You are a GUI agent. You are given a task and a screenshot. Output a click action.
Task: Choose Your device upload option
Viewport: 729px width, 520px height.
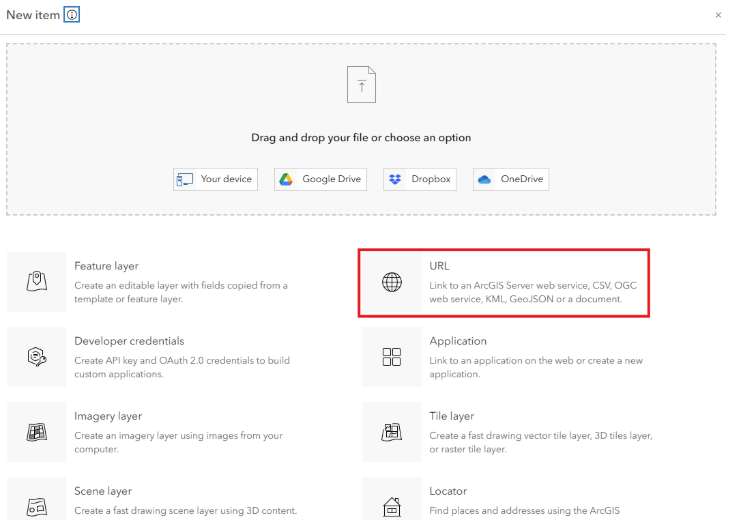click(215, 179)
